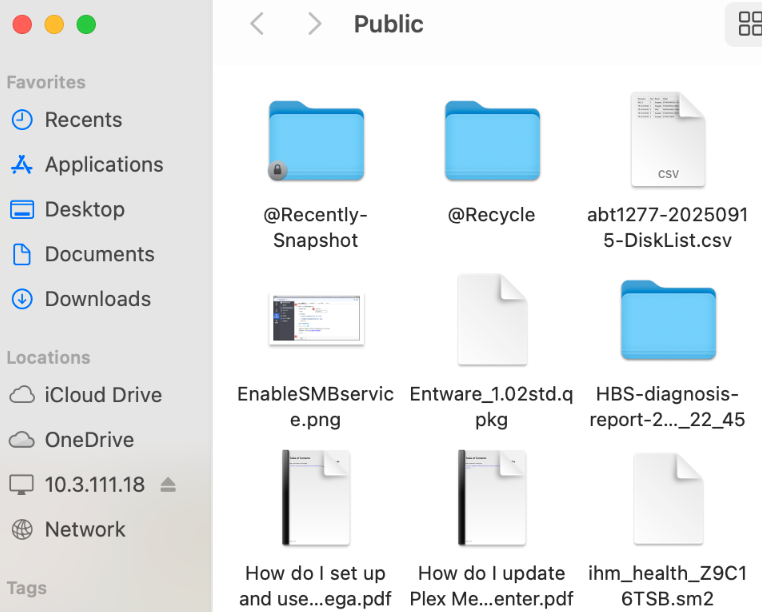
Task: Go forward with the right chevron
Action: point(315,24)
